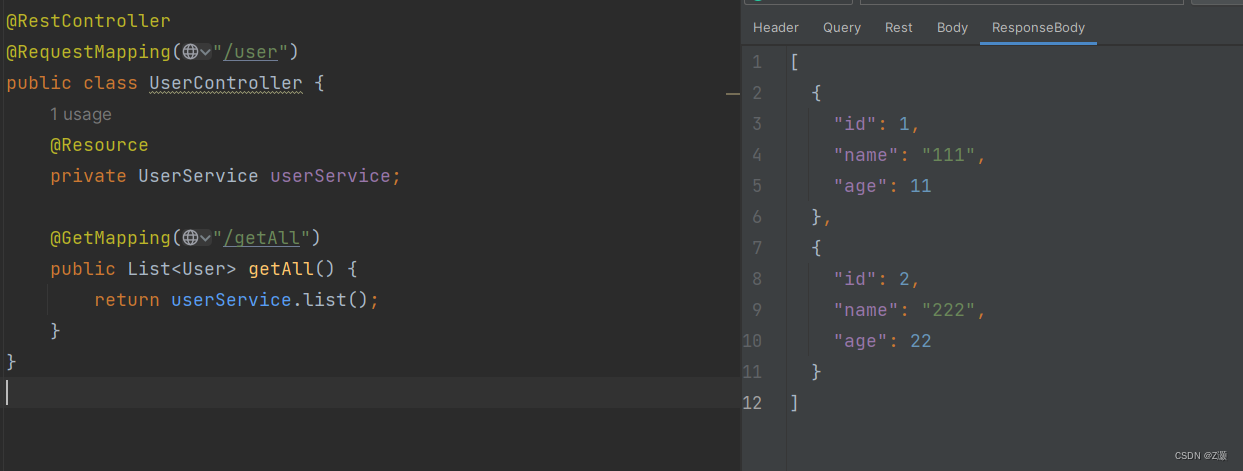Click the "age": 22 line
Viewport: 1243px width, 471px height.
[x=882, y=341]
